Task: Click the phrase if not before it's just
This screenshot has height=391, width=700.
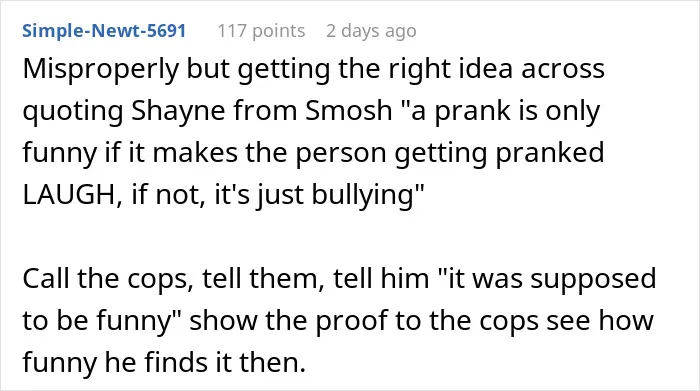Action: click(168, 196)
